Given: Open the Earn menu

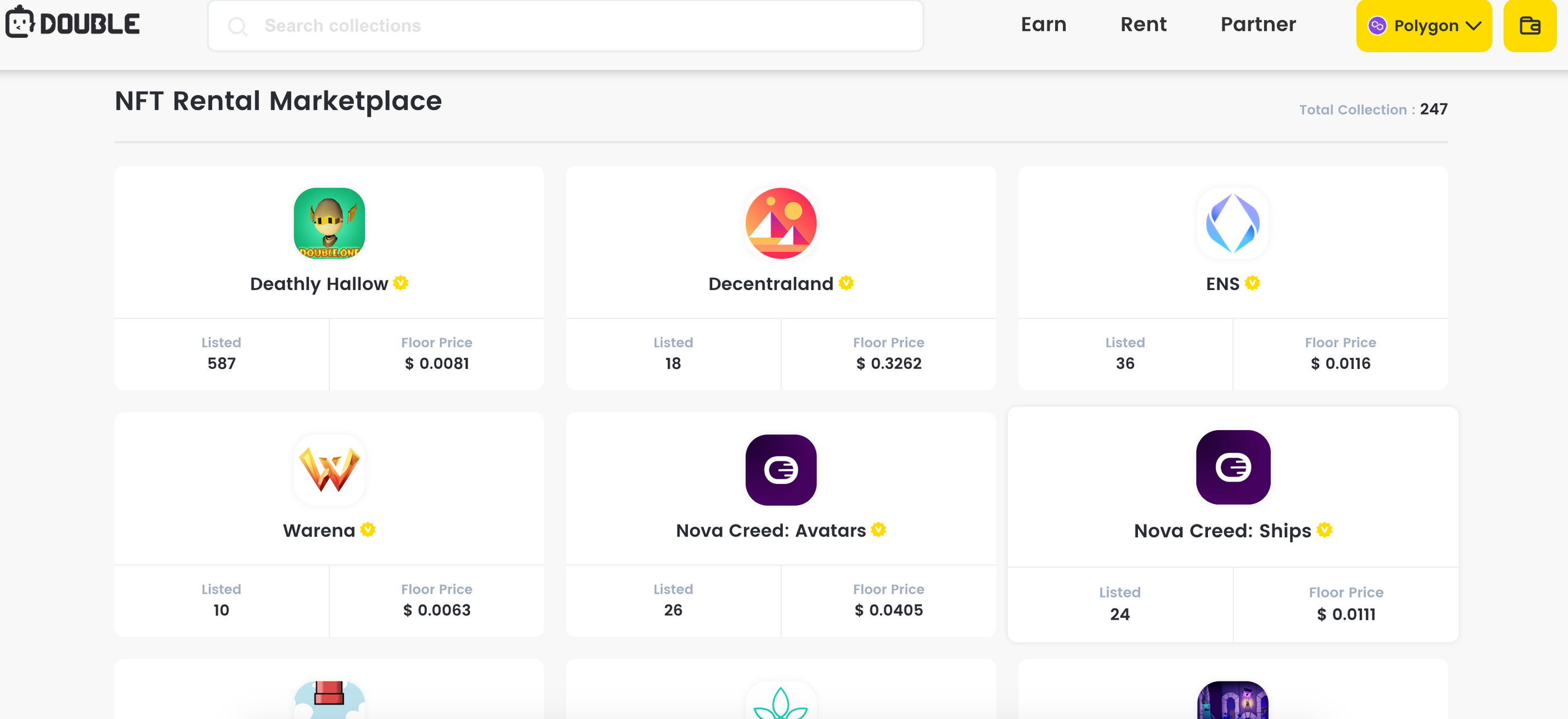Looking at the screenshot, I should pos(1043,24).
